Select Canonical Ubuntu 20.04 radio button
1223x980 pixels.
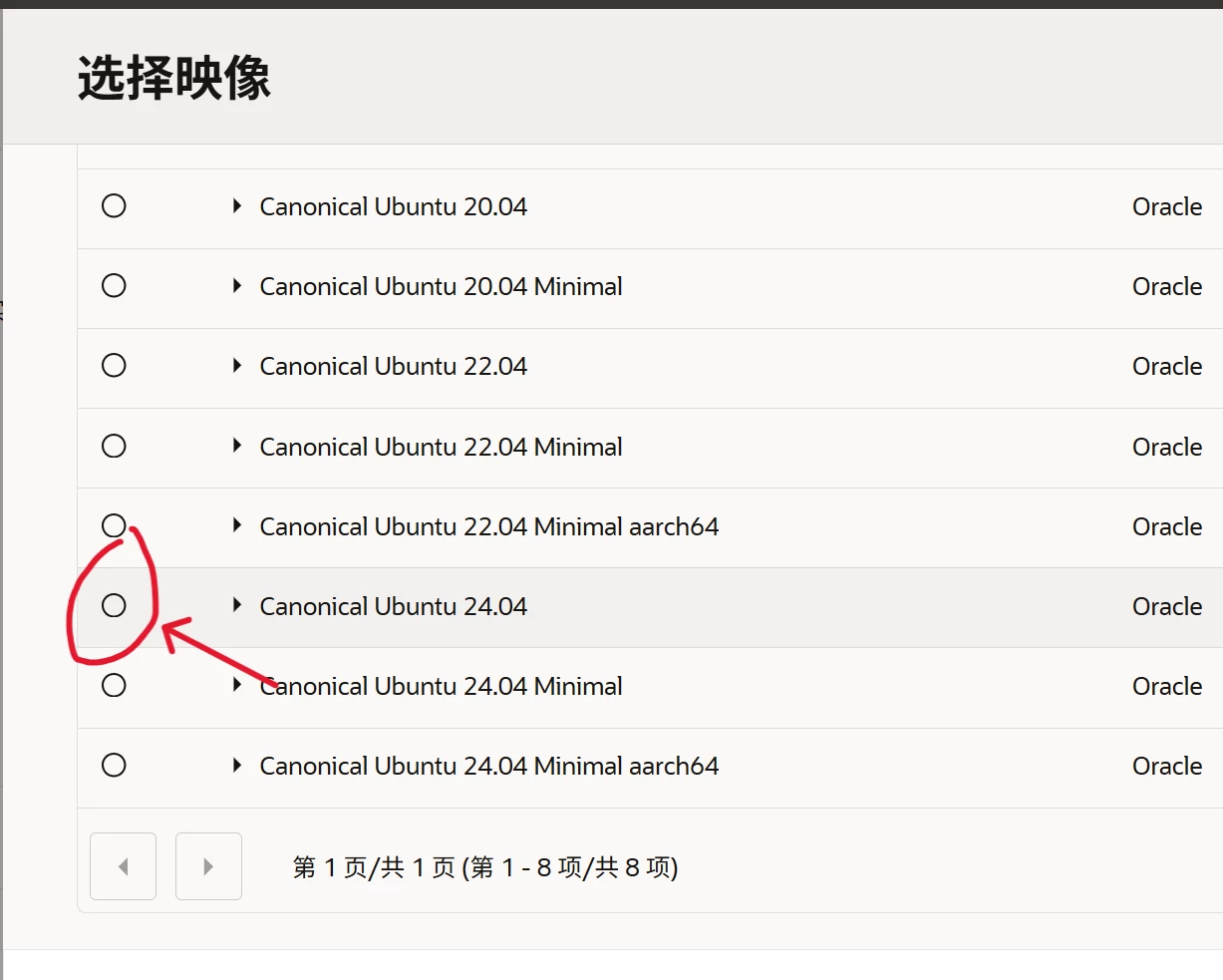(114, 206)
